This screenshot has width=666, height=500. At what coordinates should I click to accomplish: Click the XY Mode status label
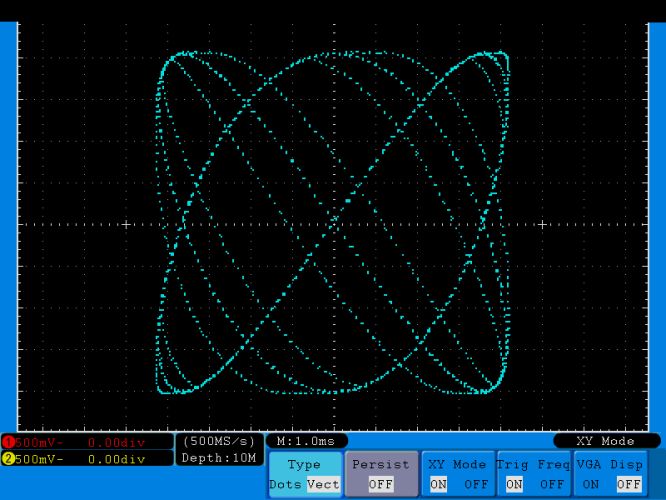click(606, 441)
